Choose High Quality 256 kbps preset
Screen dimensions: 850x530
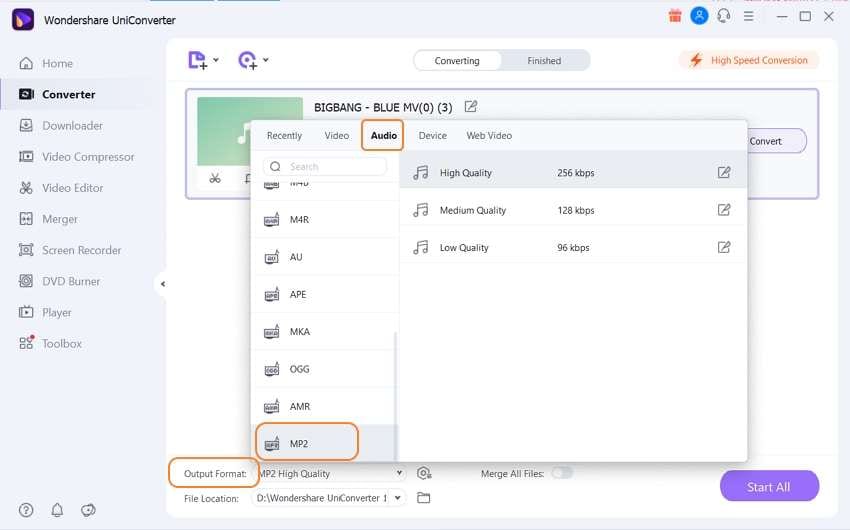[x=573, y=173]
